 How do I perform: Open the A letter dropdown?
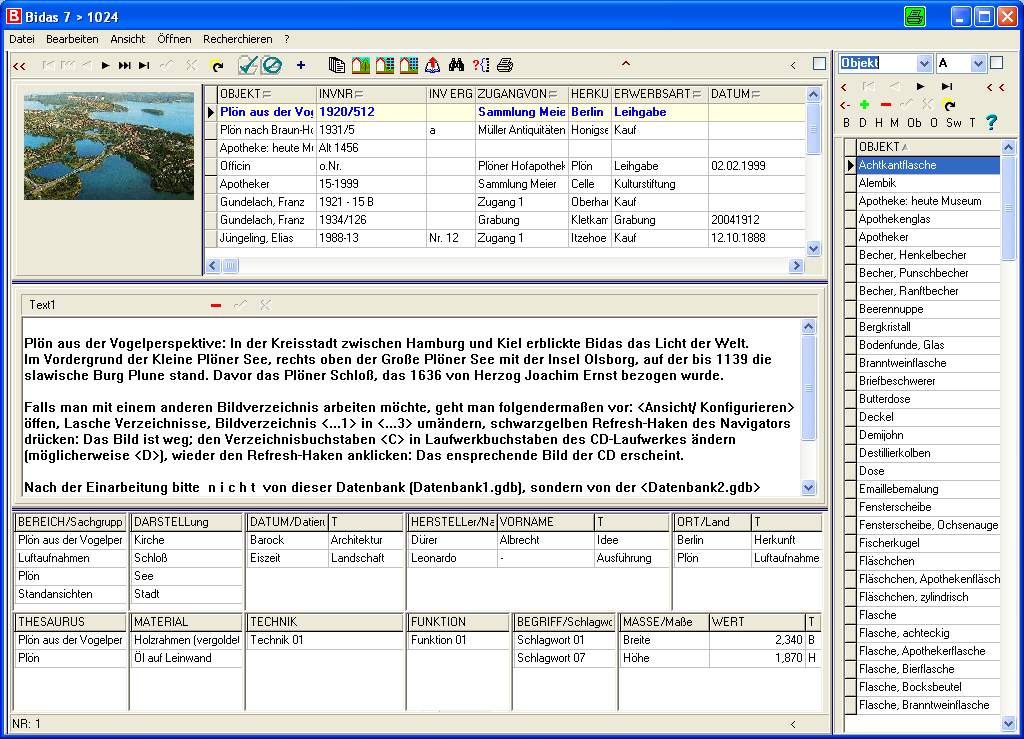(x=978, y=63)
